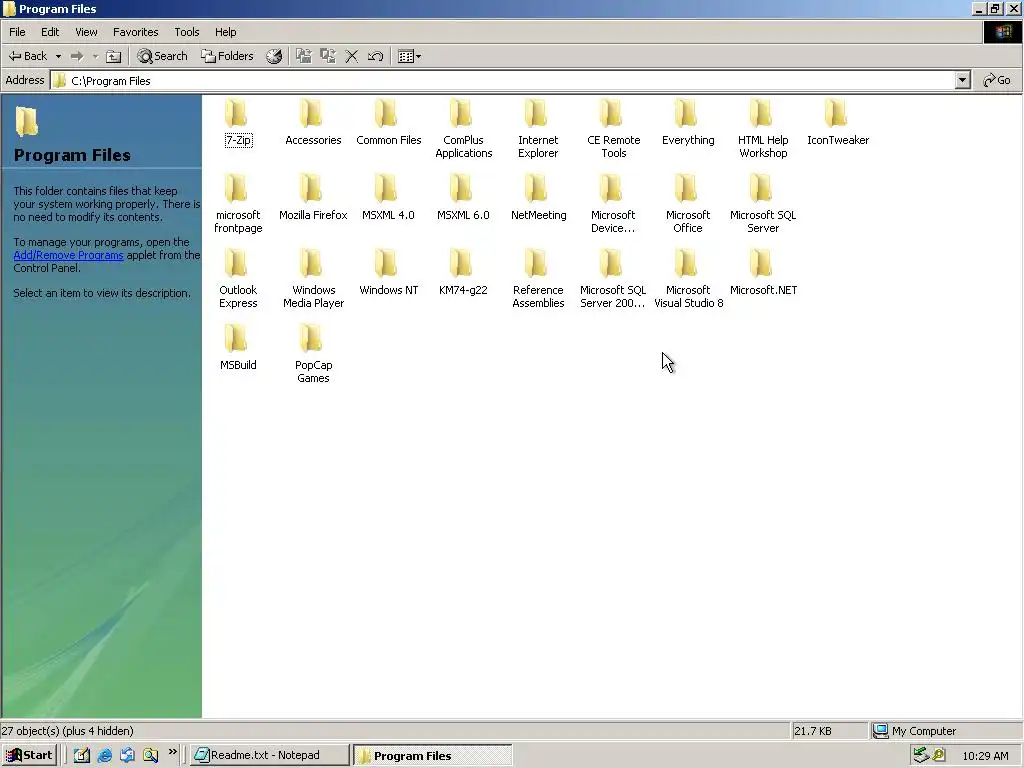This screenshot has width=1024, height=768.
Task: Click the History toolbar icon
Action: (x=274, y=56)
